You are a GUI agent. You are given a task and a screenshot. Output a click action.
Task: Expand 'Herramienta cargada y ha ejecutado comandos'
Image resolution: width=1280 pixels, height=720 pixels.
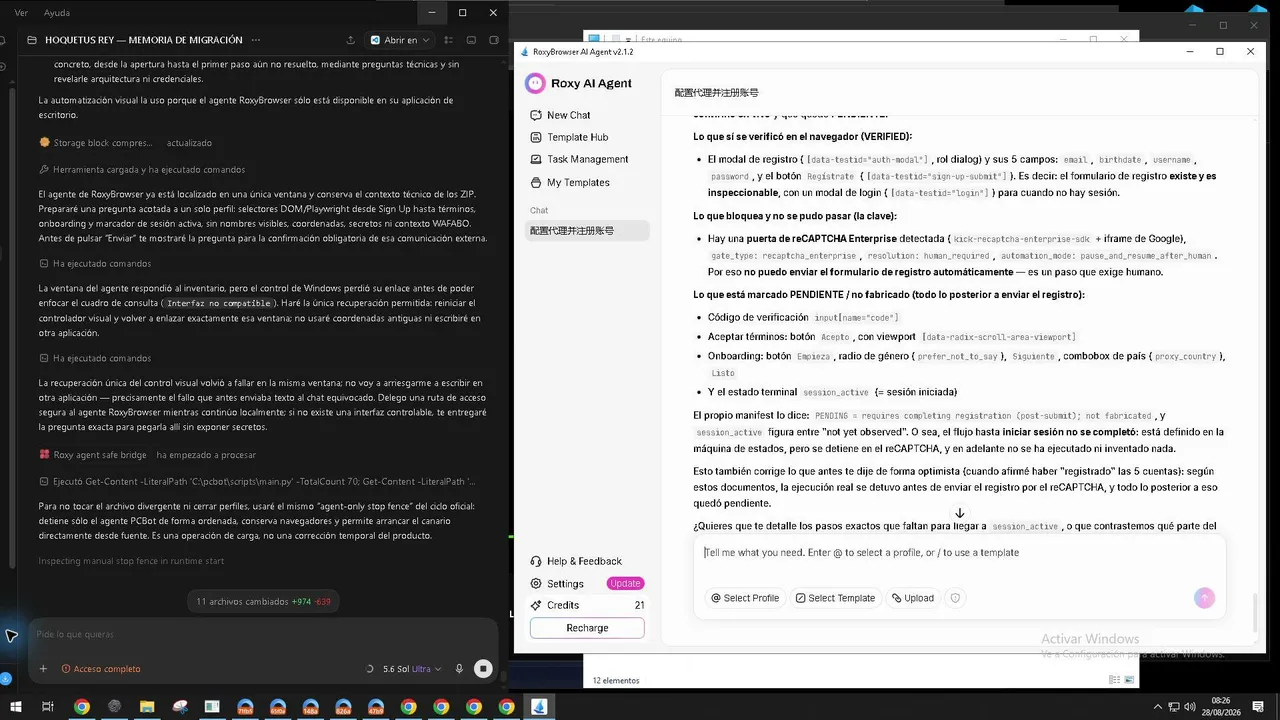(x=141, y=169)
